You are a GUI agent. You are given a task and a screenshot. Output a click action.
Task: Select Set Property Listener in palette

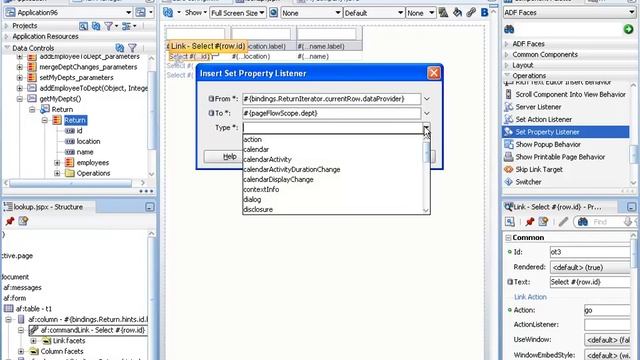[x=547, y=132]
